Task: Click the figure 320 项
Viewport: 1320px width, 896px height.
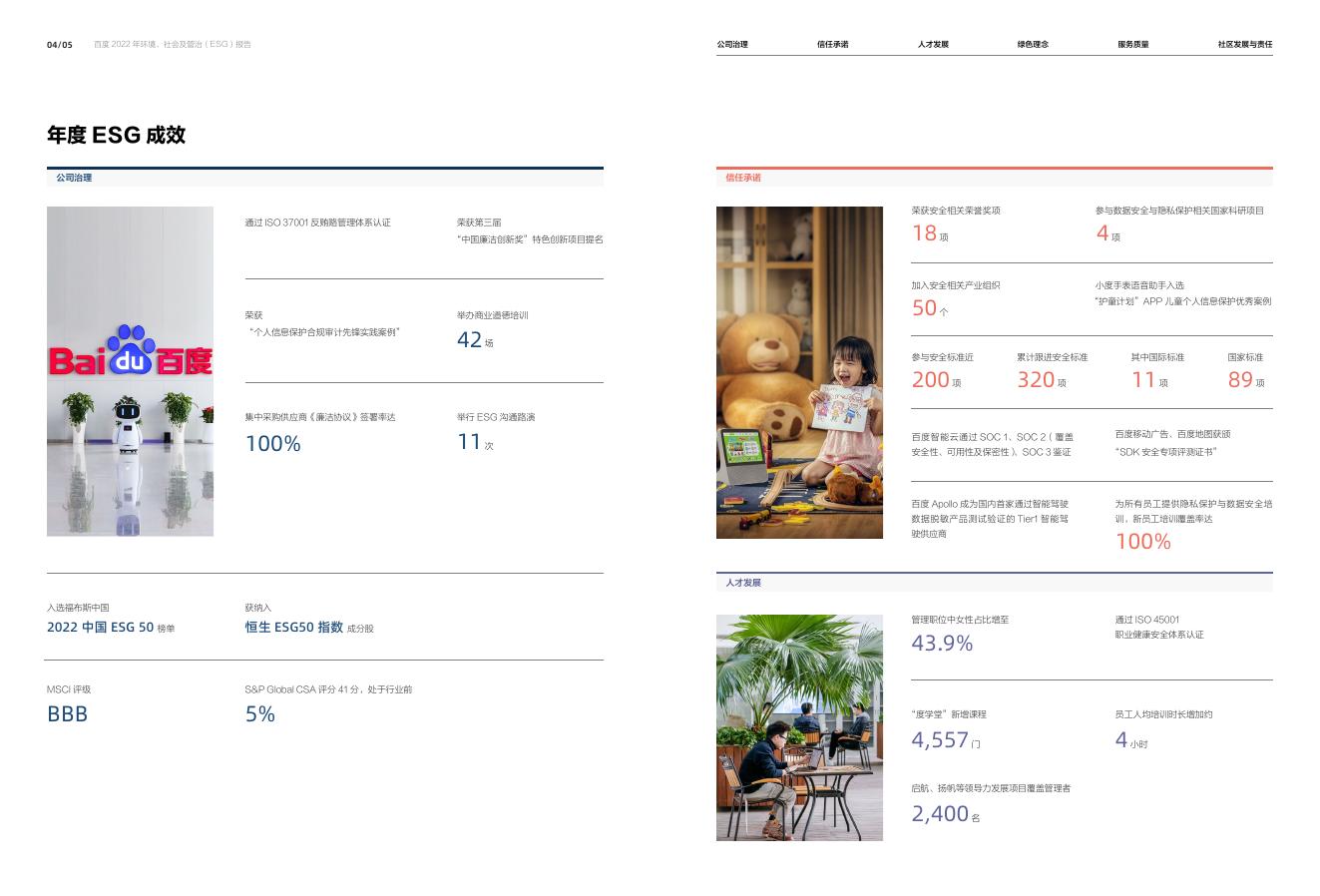Action: [x=1042, y=380]
